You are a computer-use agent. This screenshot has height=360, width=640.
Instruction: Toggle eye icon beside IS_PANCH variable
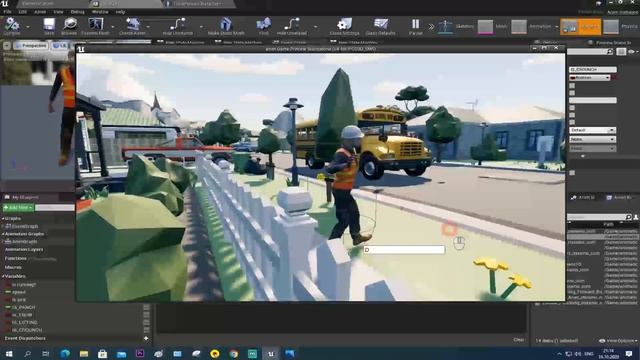coord(146,307)
